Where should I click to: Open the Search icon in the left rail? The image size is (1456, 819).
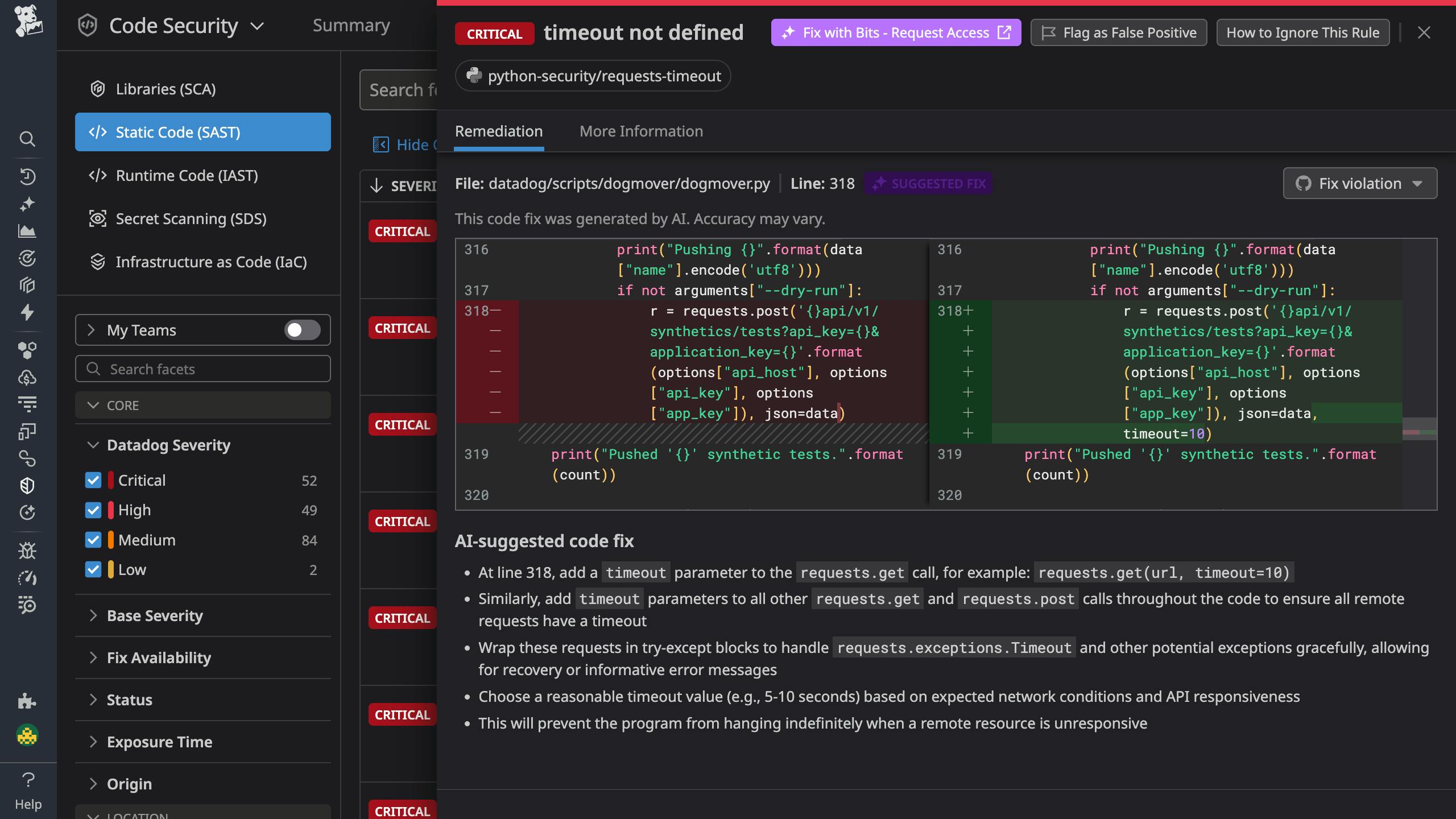pyautogui.click(x=27, y=139)
